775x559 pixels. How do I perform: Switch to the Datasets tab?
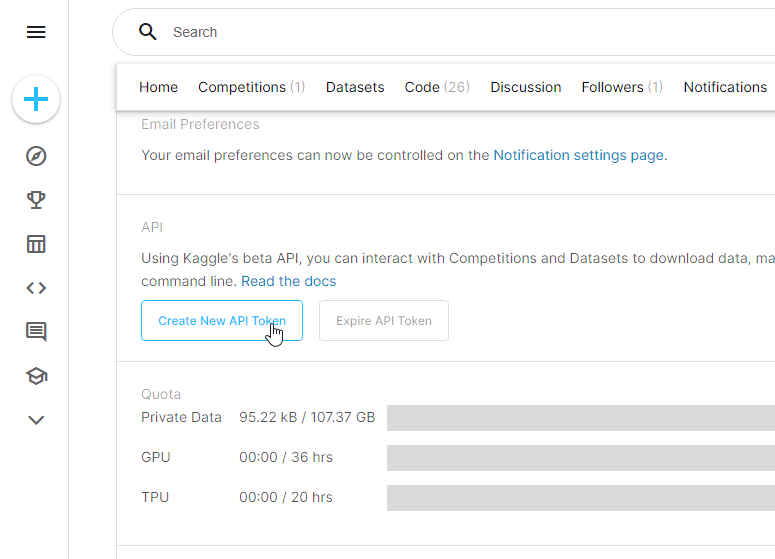click(355, 87)
